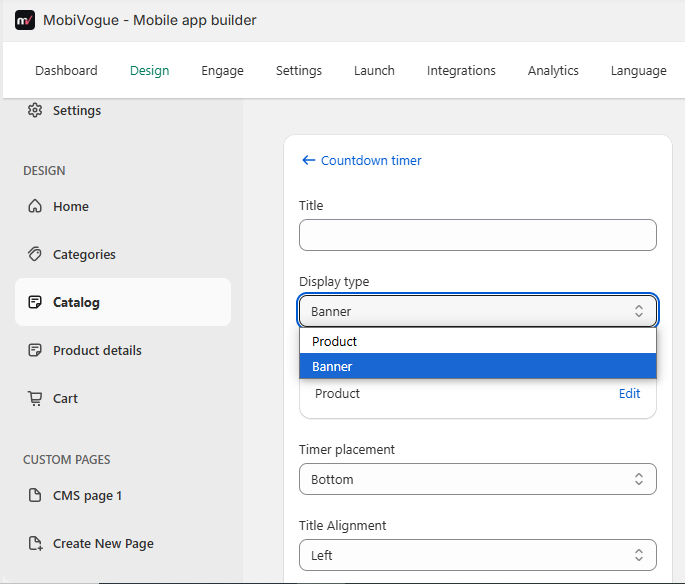Go to the Settings tab in top navigation
Image resolution: width=685 pixels, height=584 pixels.
299,70
